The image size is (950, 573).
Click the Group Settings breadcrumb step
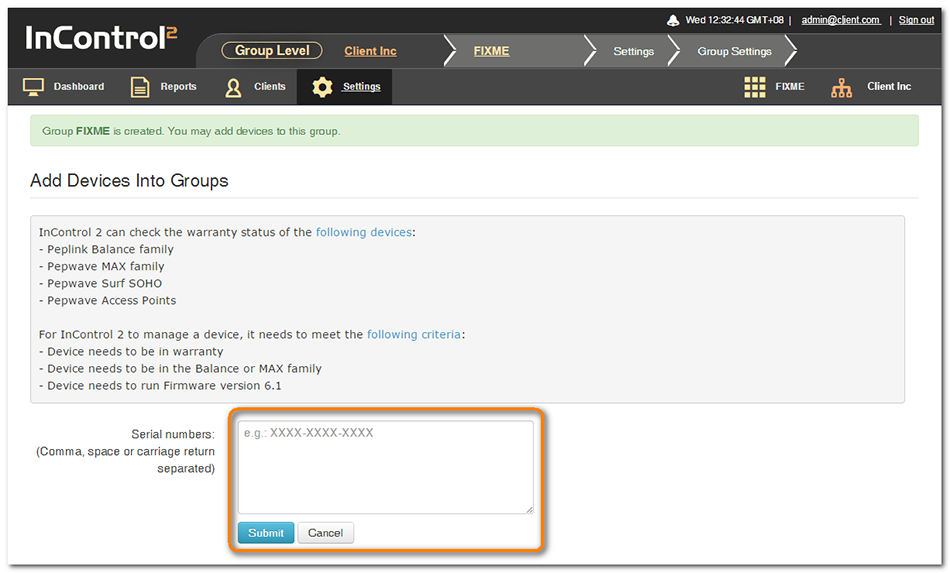(x=734, y=51)
